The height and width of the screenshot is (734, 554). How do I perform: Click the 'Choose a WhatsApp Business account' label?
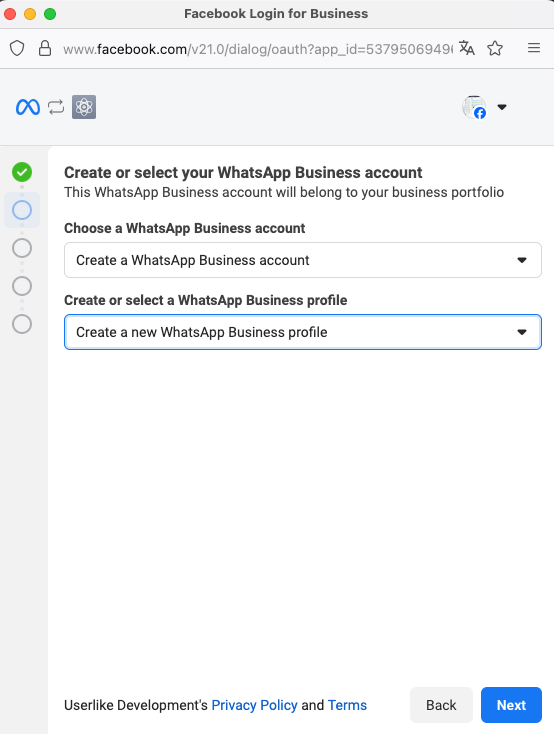185,228
